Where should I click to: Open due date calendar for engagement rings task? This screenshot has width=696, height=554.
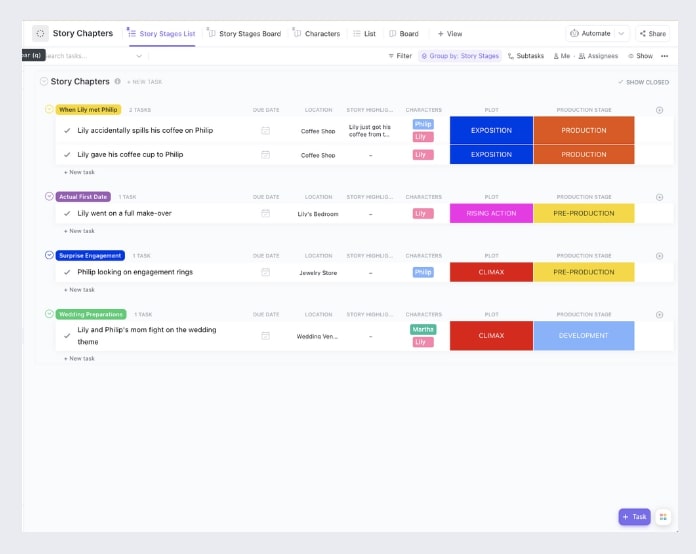click(x=265, y=272)
